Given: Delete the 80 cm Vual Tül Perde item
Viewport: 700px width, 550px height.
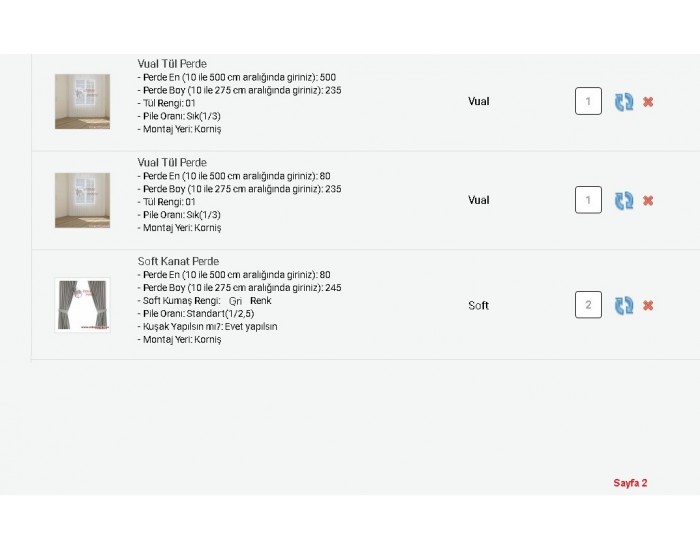Looking at the screenshot, I should click(x=648, y=201).
